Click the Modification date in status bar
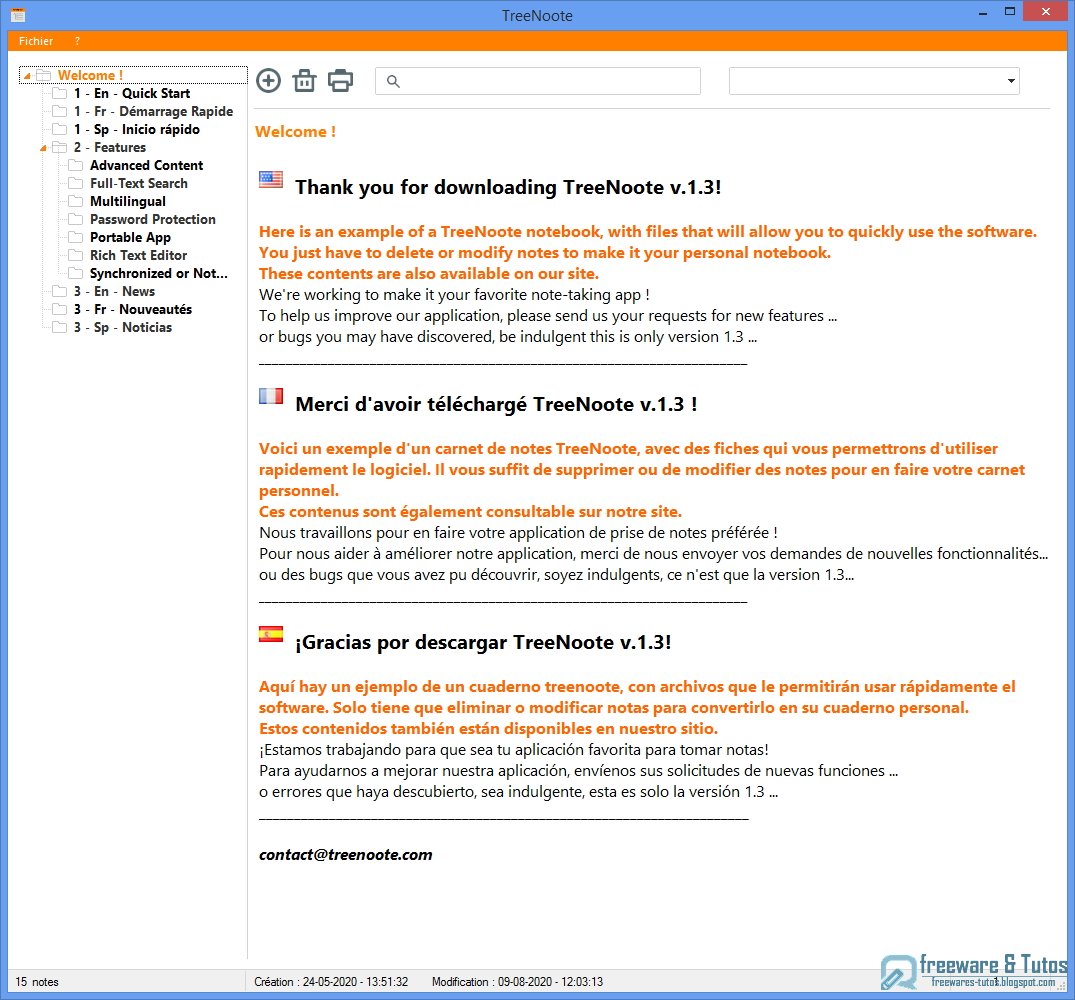Screen dimensions: 1075x1000 (518, 981)
